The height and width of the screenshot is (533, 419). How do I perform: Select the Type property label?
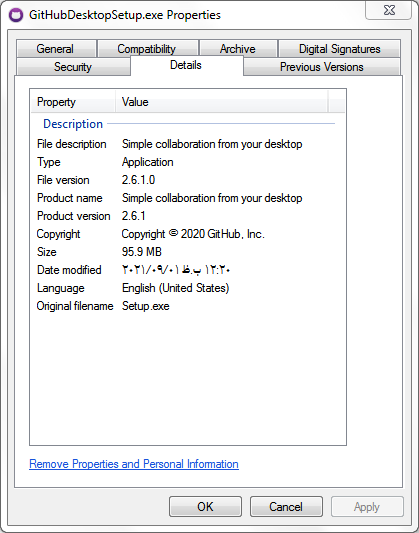(x=49, y=162)
